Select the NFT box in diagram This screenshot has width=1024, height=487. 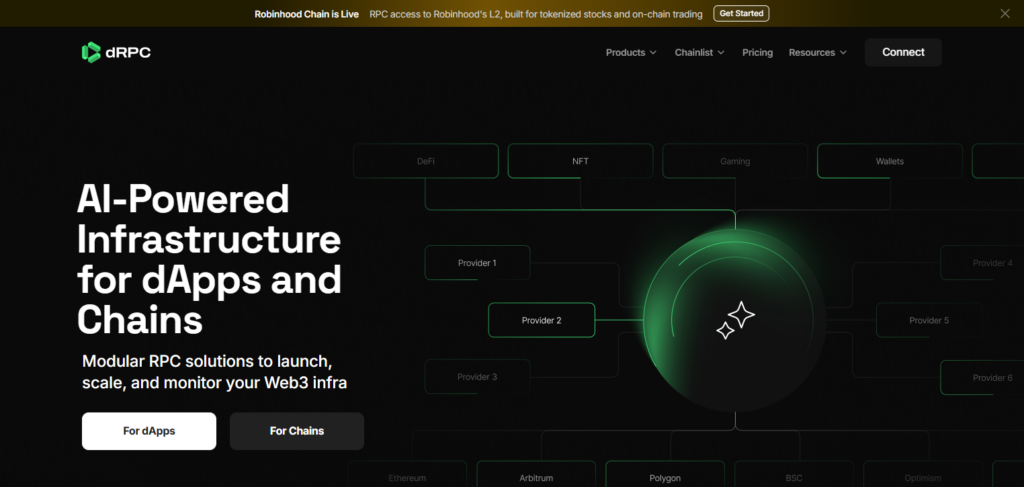581,161
